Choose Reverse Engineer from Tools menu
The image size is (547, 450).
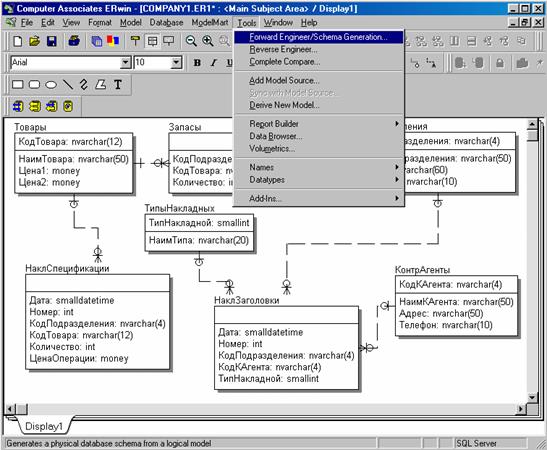pyautogui.click(x=319, y=50)
